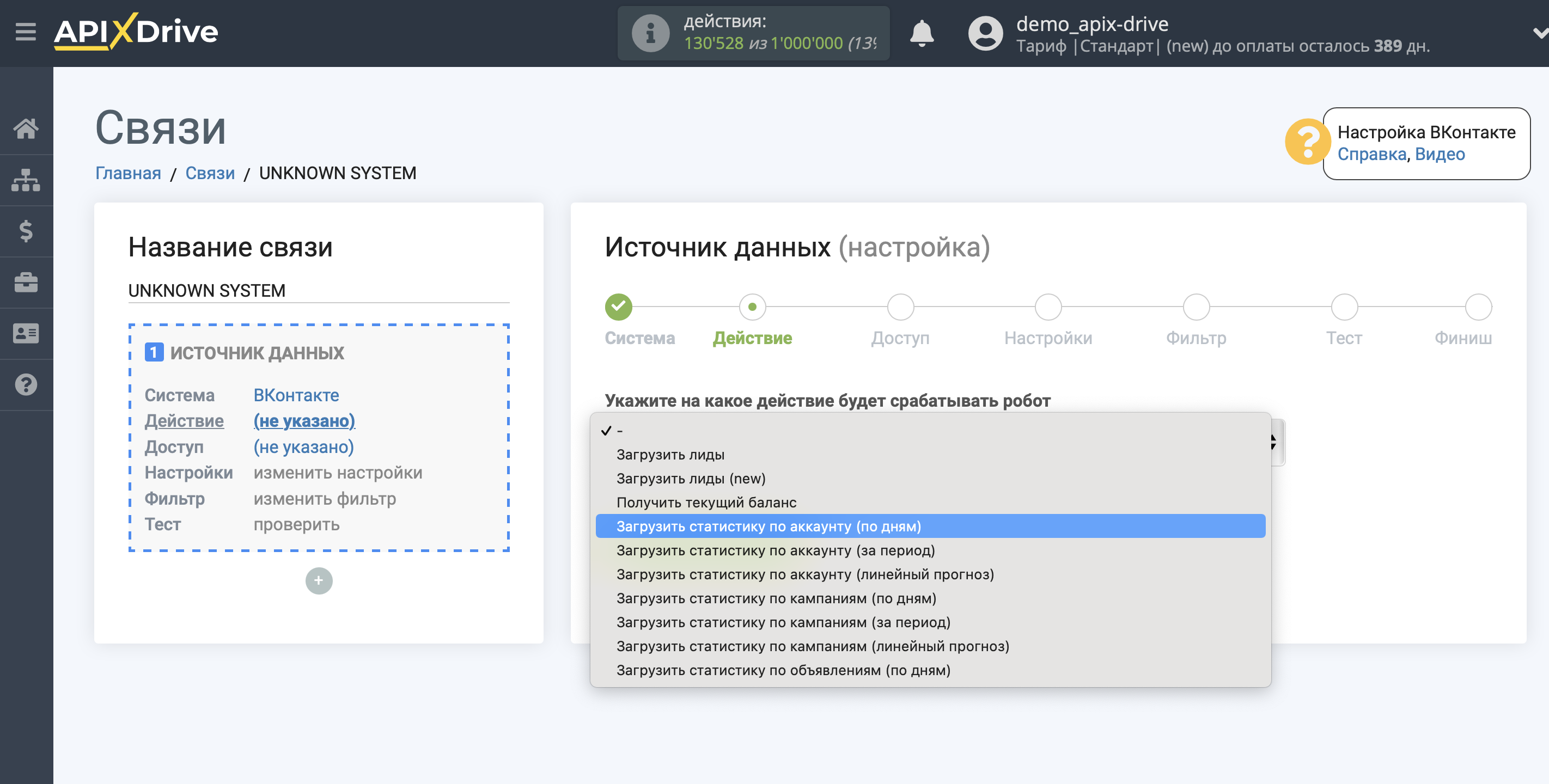Open the actions info icon
1549x784 pixels.
tap(650, 33)
